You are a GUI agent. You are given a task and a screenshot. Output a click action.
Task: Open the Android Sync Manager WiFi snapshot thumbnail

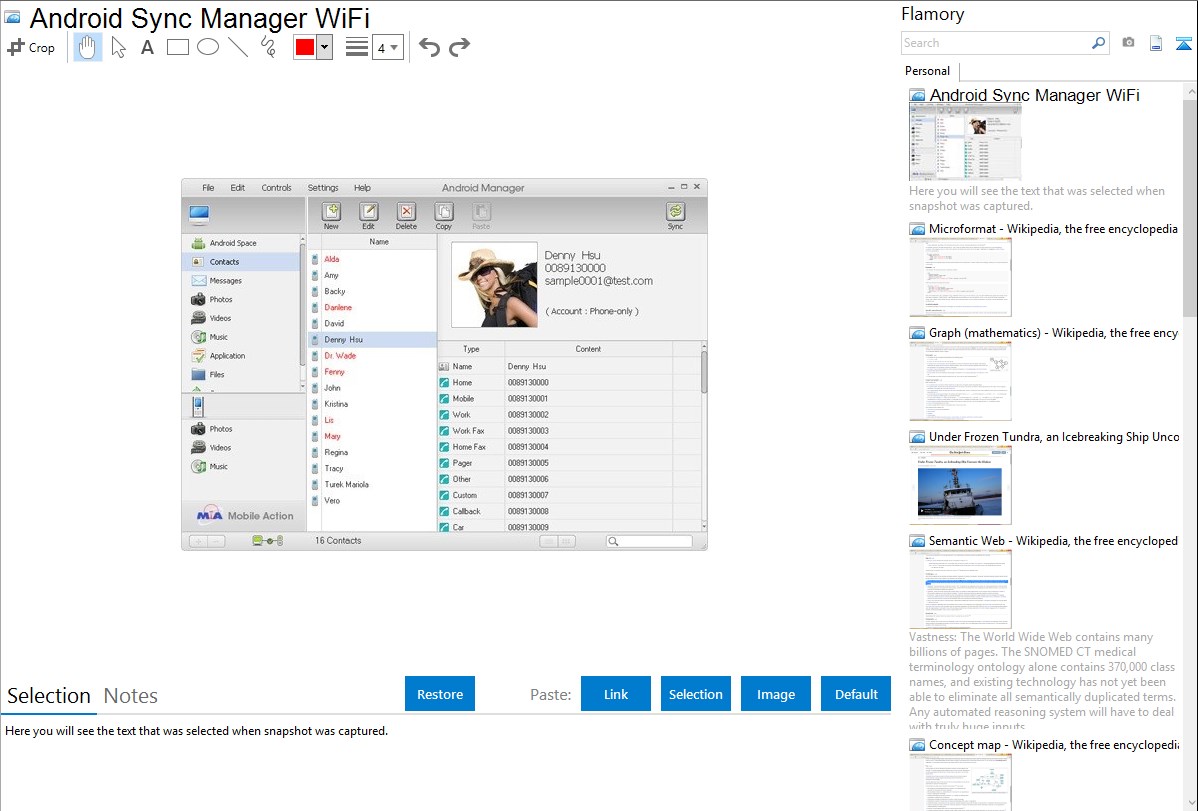click(965, 141)
